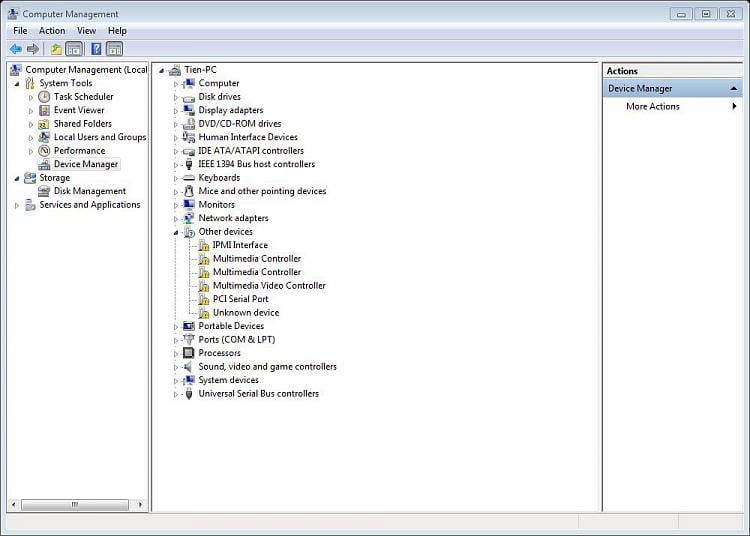750x536 pixels.
Task: Click the Display adapters category icon
Action: click(189, 110)
